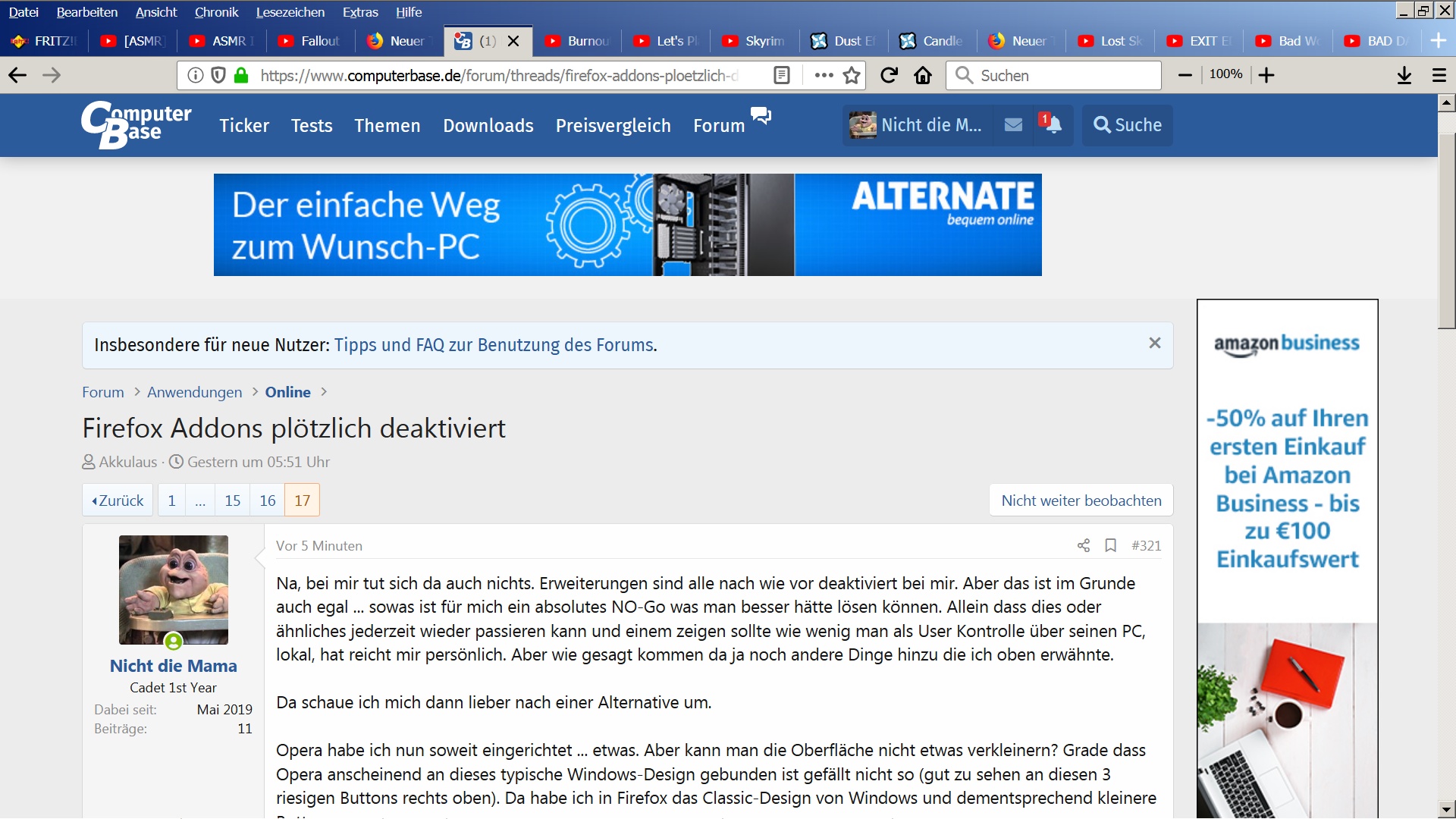Toggle bookmark on post #321
Image resolution: width=1456 pixels, height=819 pixels.
pos(1110,545)
